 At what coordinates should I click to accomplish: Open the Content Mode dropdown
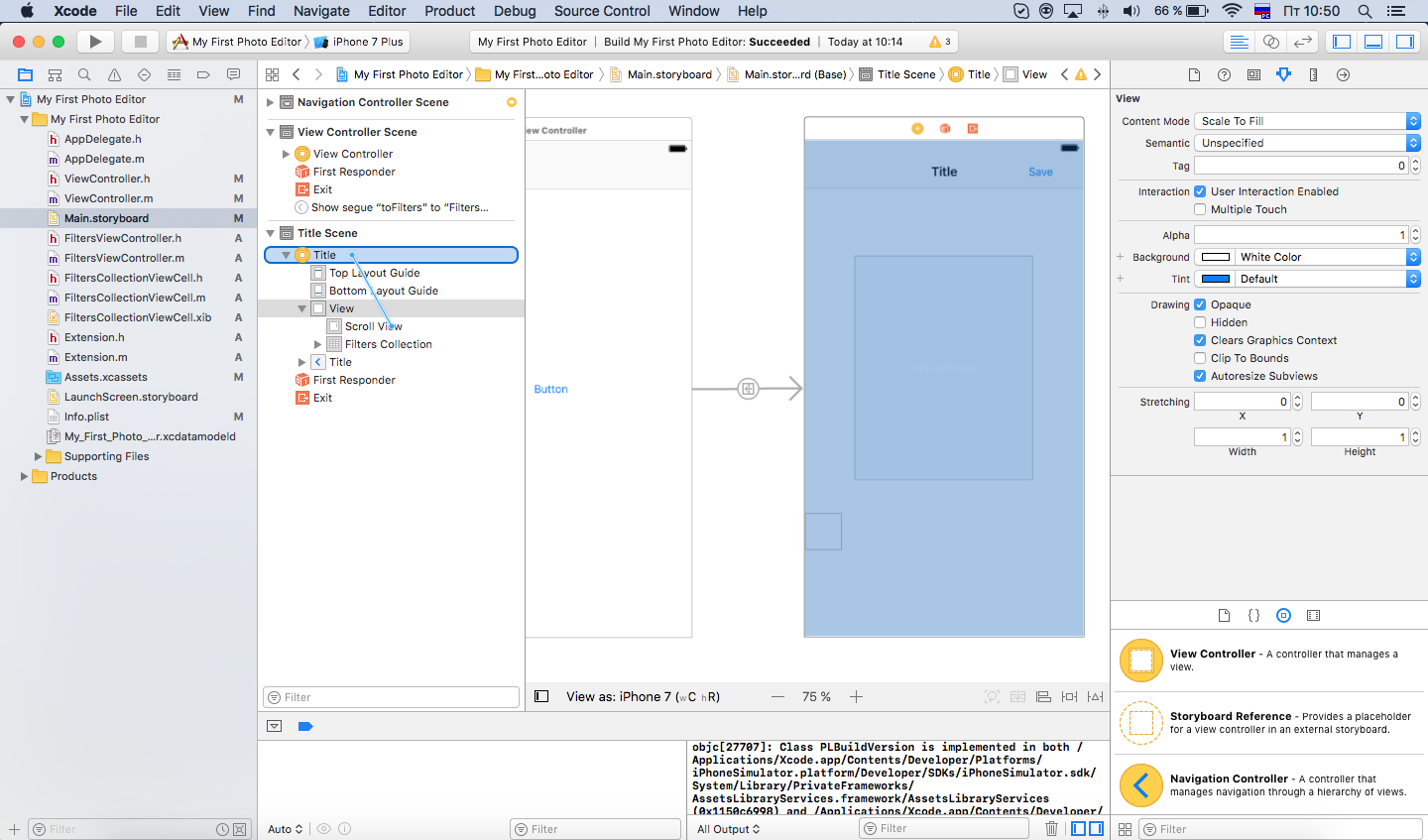1307,121
